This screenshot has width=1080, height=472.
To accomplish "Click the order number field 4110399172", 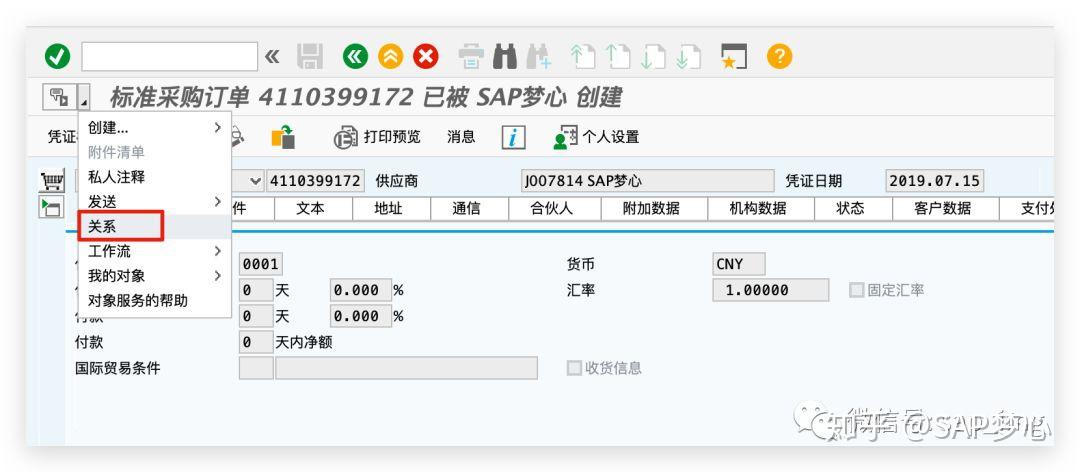I will 315,181.
